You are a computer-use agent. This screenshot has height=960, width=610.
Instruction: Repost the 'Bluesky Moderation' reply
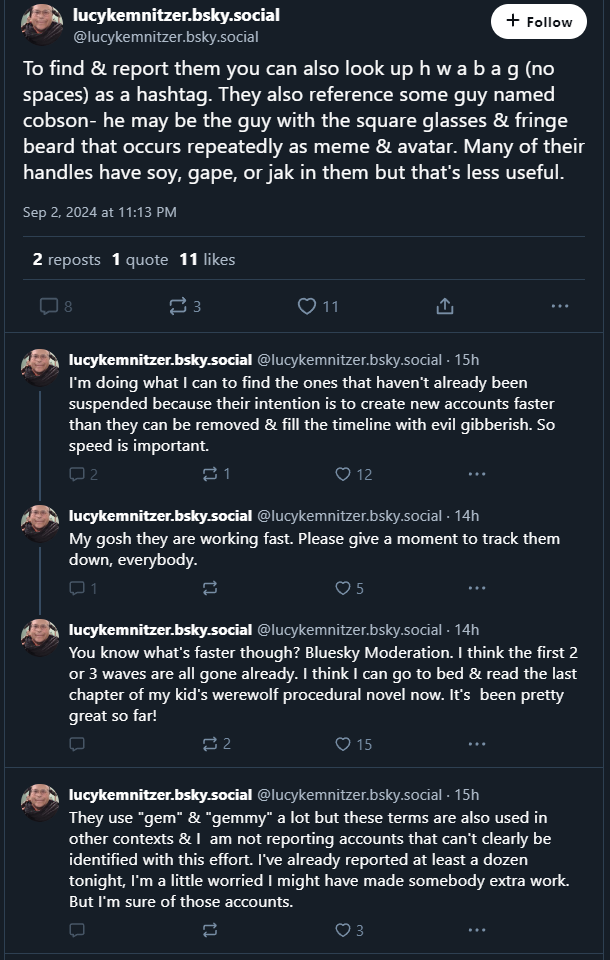[209, 744]
